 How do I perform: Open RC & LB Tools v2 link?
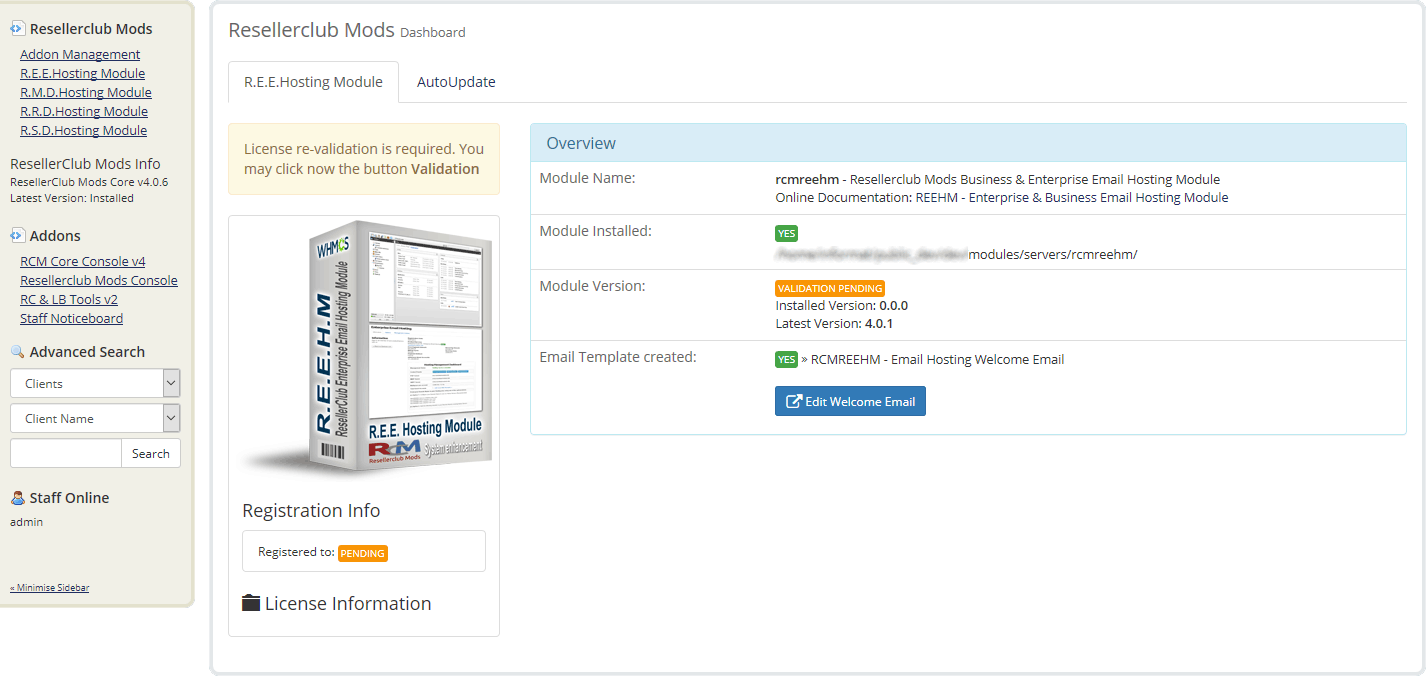pyautogui.click(x=69, y=299)
